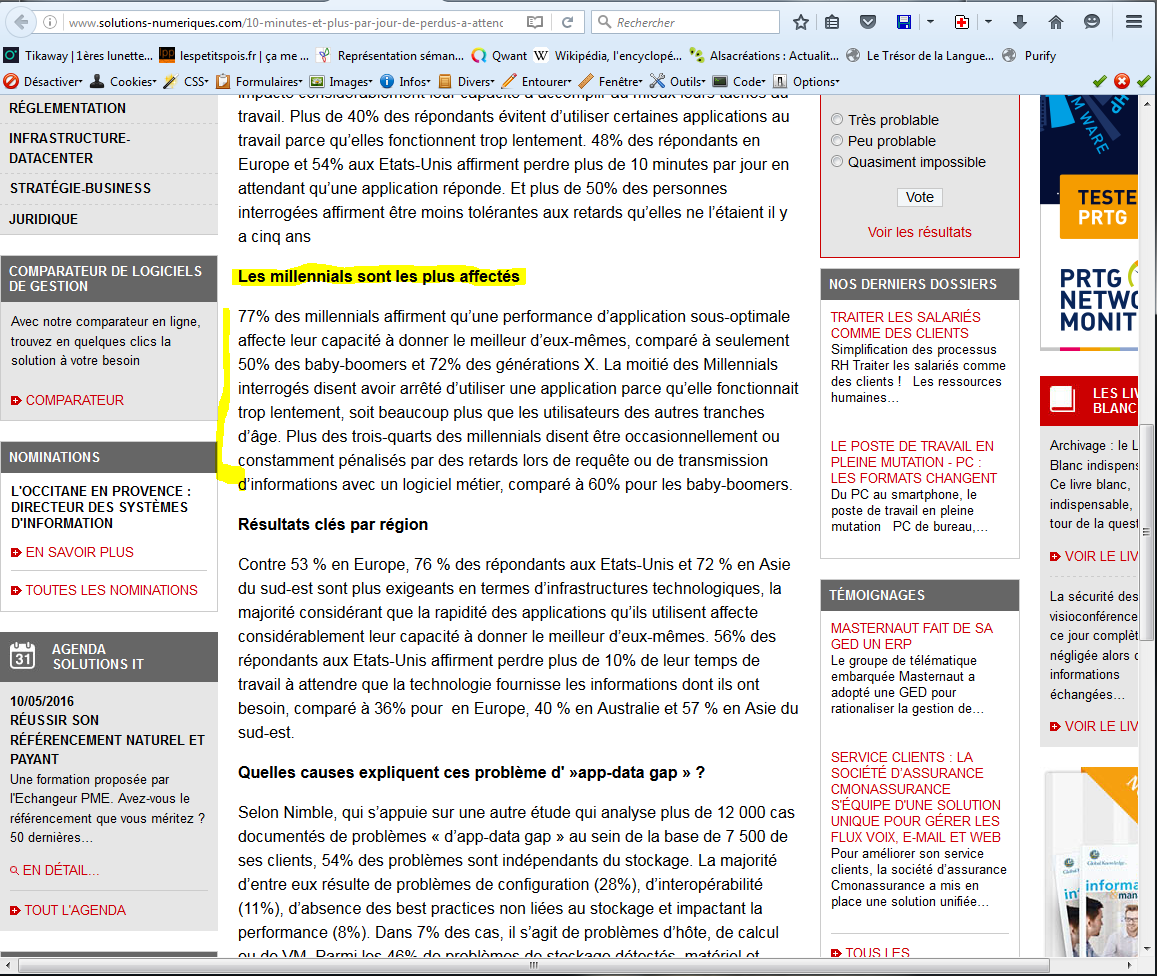Image resolution: width=1157 pixels, height=976 pixels.
Task: Open the STRATÉGIE-BUSINESS menu section
Action: [x=80, y=188]
